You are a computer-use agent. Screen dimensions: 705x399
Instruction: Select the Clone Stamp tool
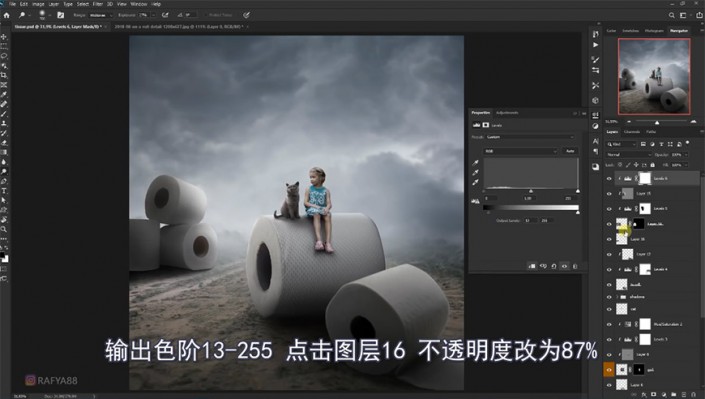click(x=4, y=123)
